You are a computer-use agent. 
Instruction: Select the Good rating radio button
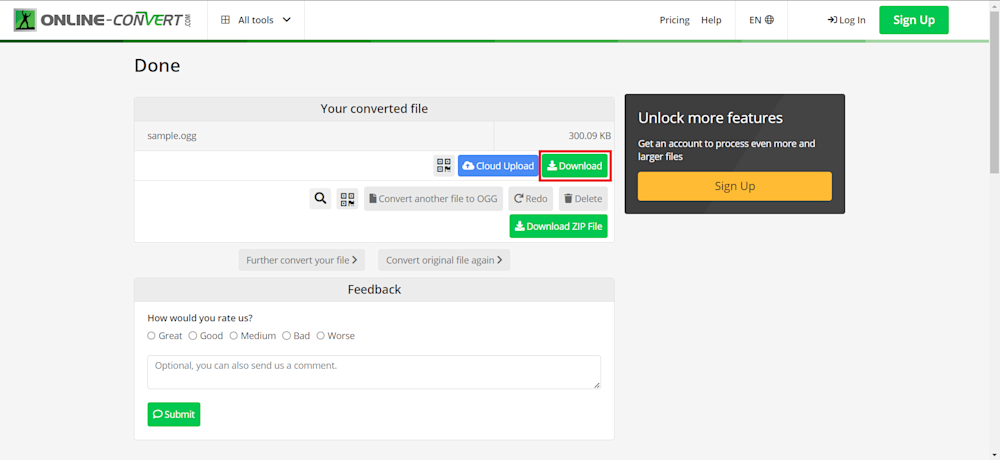pyautogui.click(x=193, y=336)
